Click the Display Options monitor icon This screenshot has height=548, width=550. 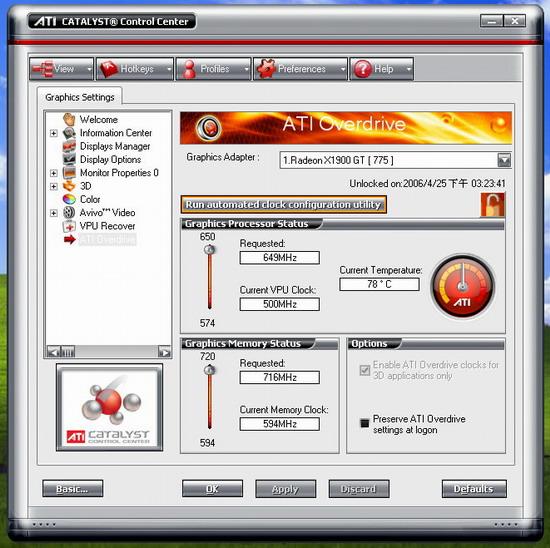coord(69,159)
